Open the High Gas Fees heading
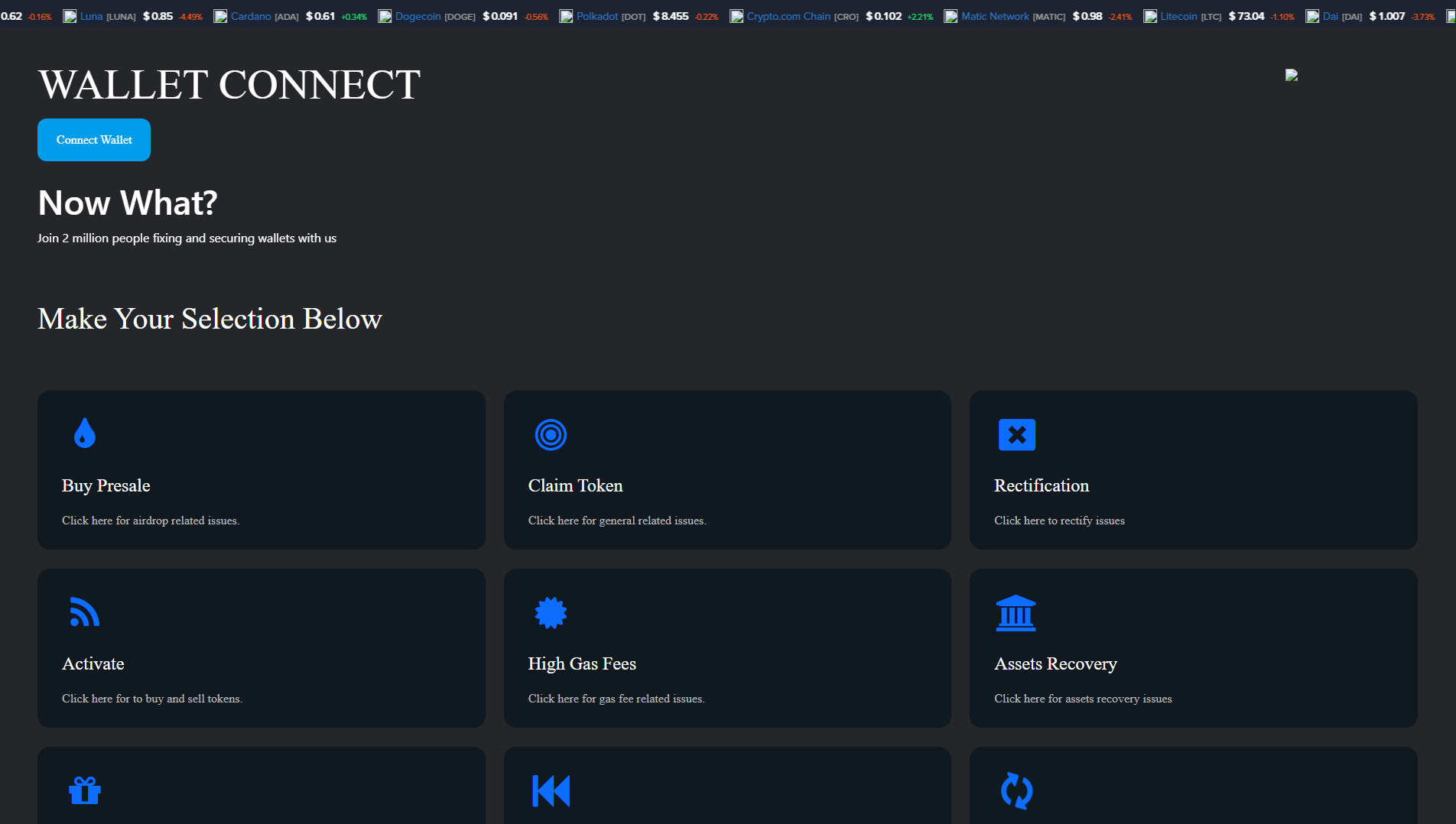 tap(582, 663)
